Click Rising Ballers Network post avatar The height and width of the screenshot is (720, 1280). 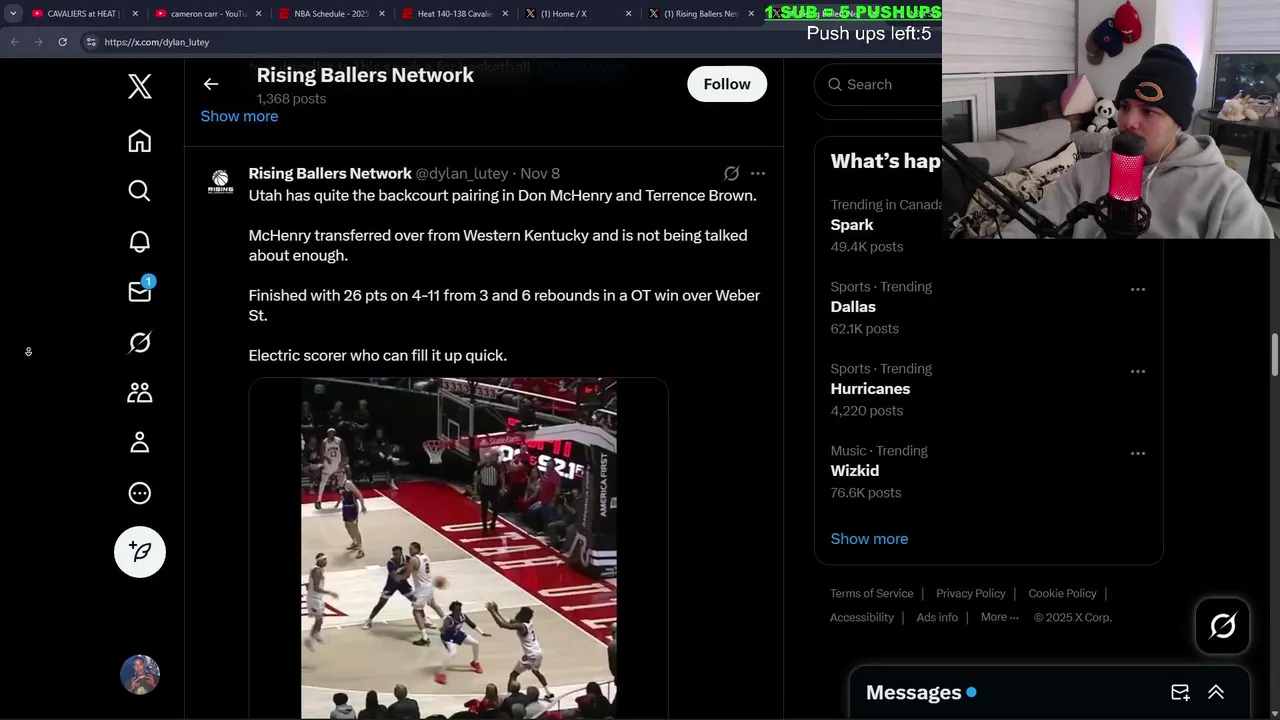tap(221, 181)
